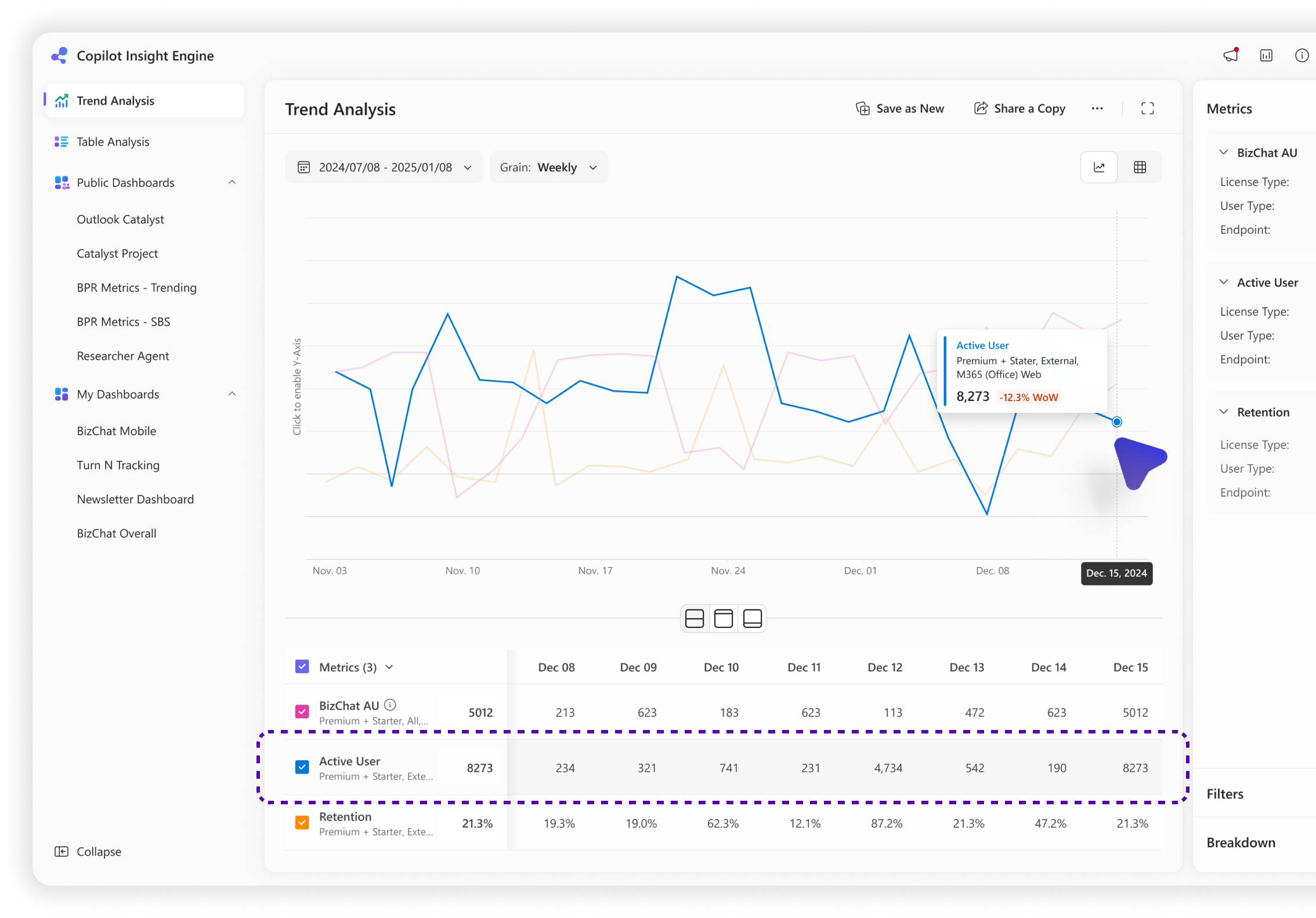The height and width of the screenshot is (918, 1316).
Task: Click the Save as New button
Action: click(900, 109)
